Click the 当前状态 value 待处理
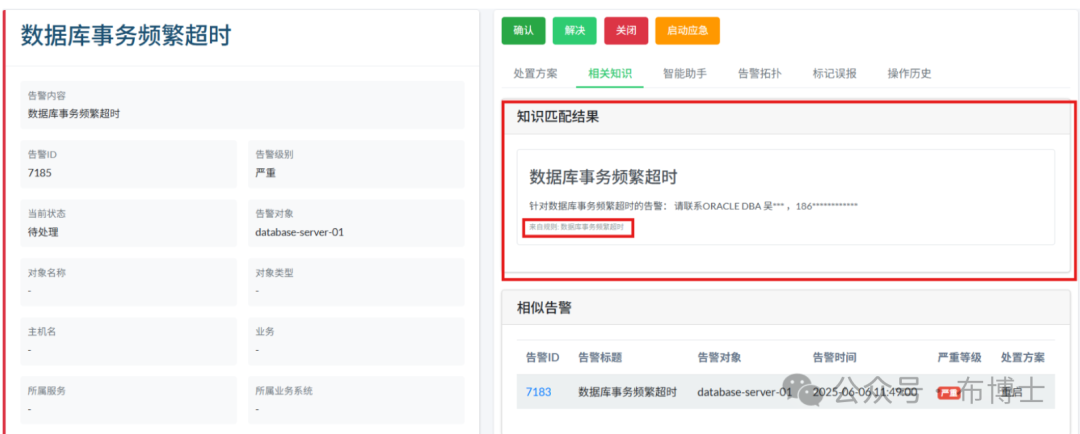The image size is (1080, 434). [43, 232]
